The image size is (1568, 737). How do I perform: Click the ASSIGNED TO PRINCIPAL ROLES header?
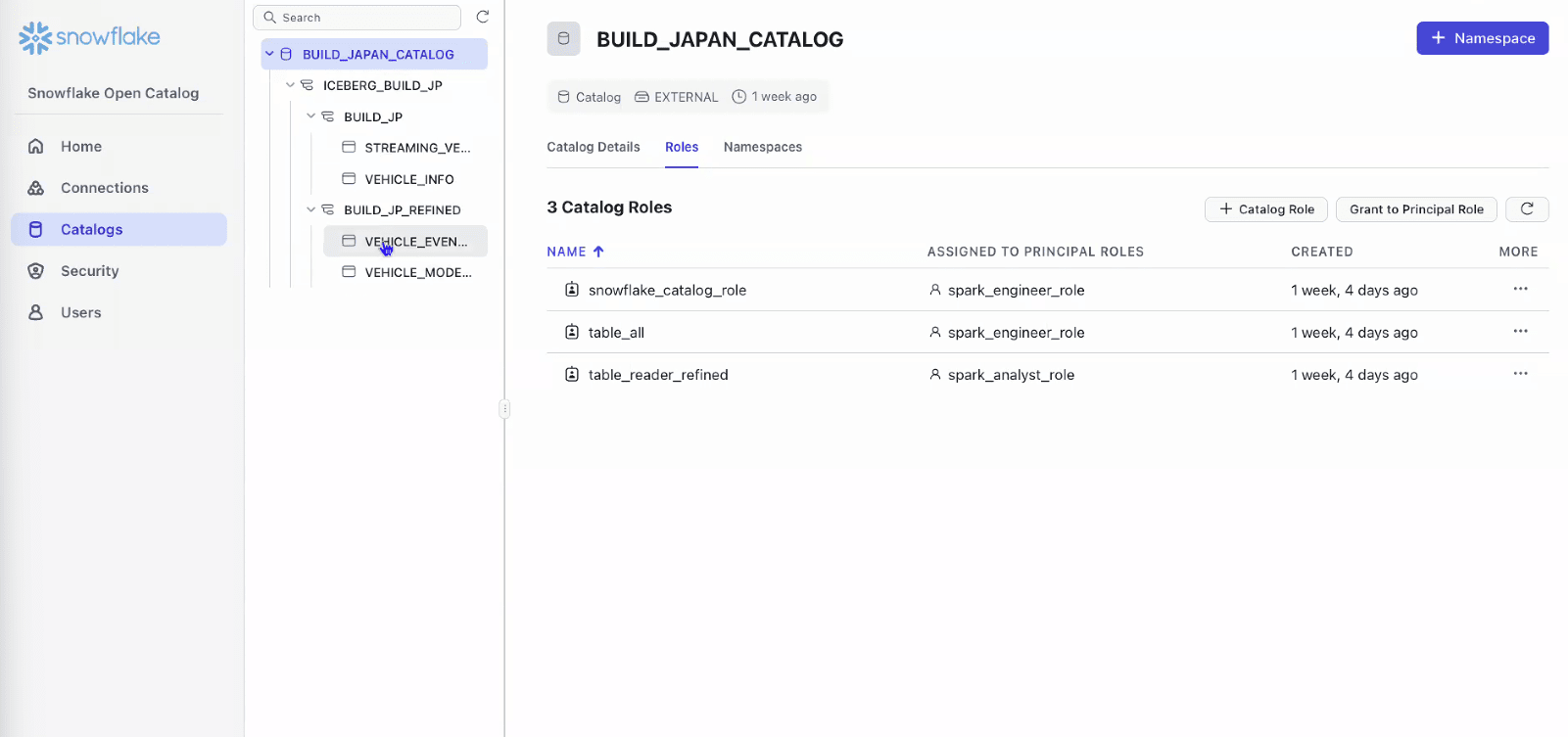coord(1035,252)
